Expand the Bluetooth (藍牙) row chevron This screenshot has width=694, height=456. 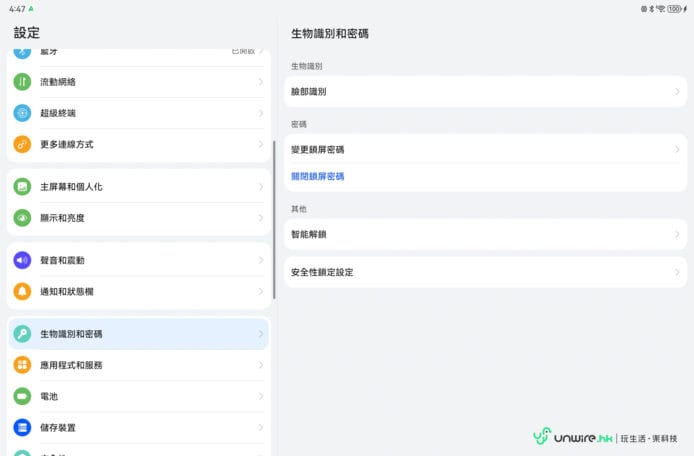[261, 51]
